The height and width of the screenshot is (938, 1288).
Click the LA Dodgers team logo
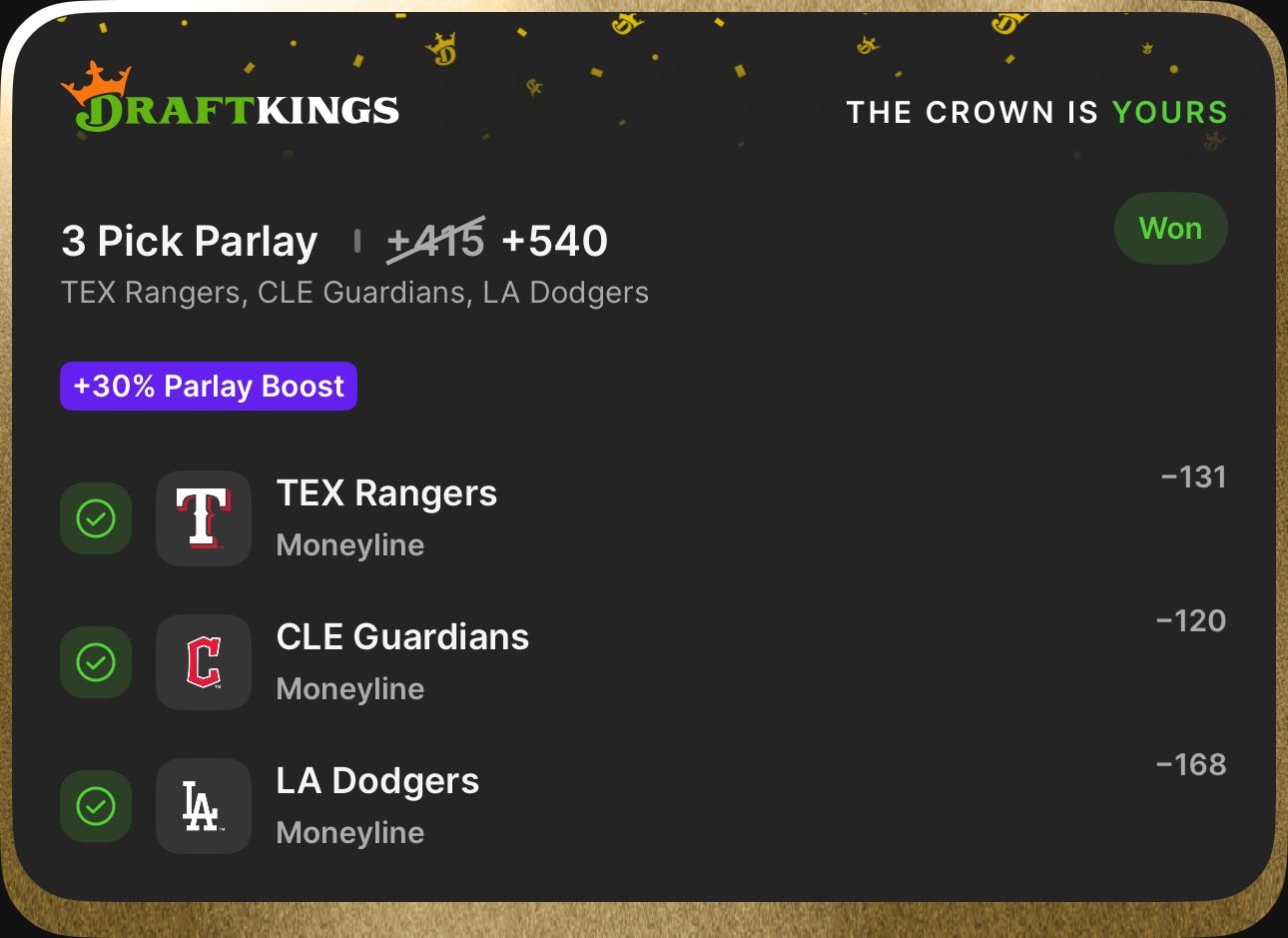(x=204, y=806)
